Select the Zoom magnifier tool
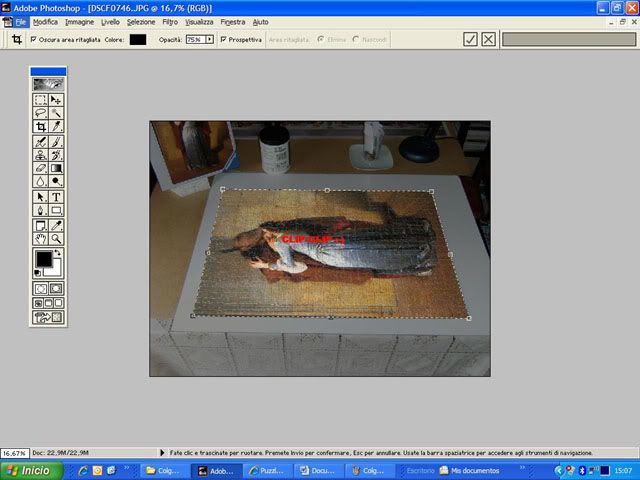The height and width of the screenshot is (480, 640). [x=56, y=239]
